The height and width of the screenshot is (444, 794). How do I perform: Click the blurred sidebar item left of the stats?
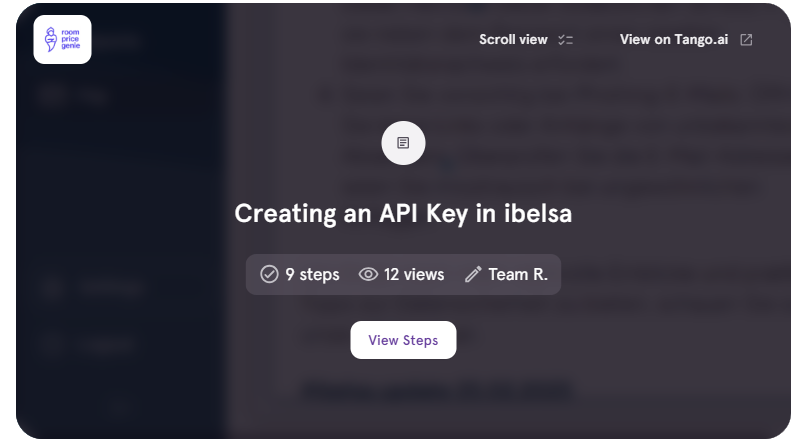(x=95, y=286)
